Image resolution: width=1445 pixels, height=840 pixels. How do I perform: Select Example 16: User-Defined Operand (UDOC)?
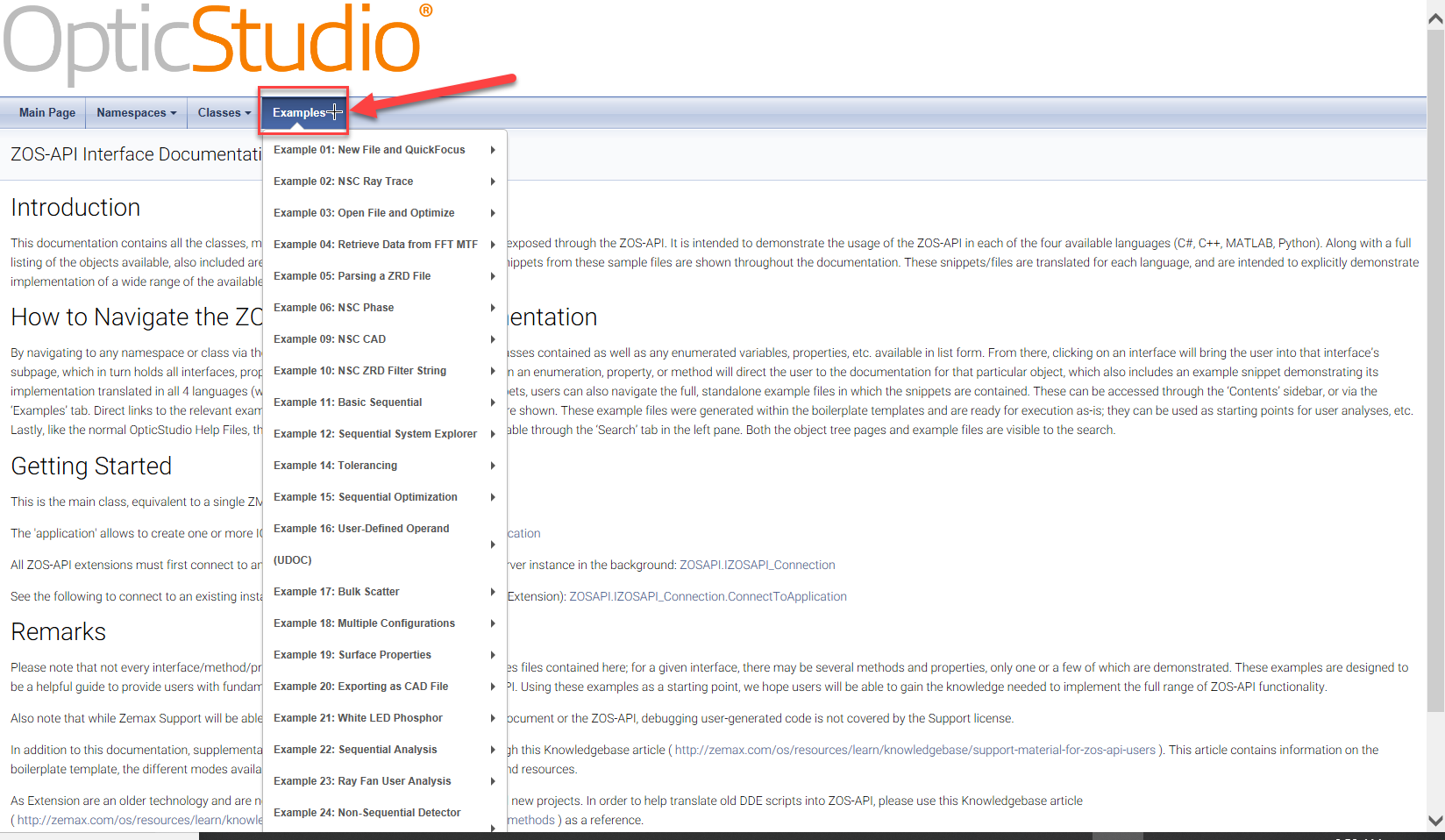[385, 545]
